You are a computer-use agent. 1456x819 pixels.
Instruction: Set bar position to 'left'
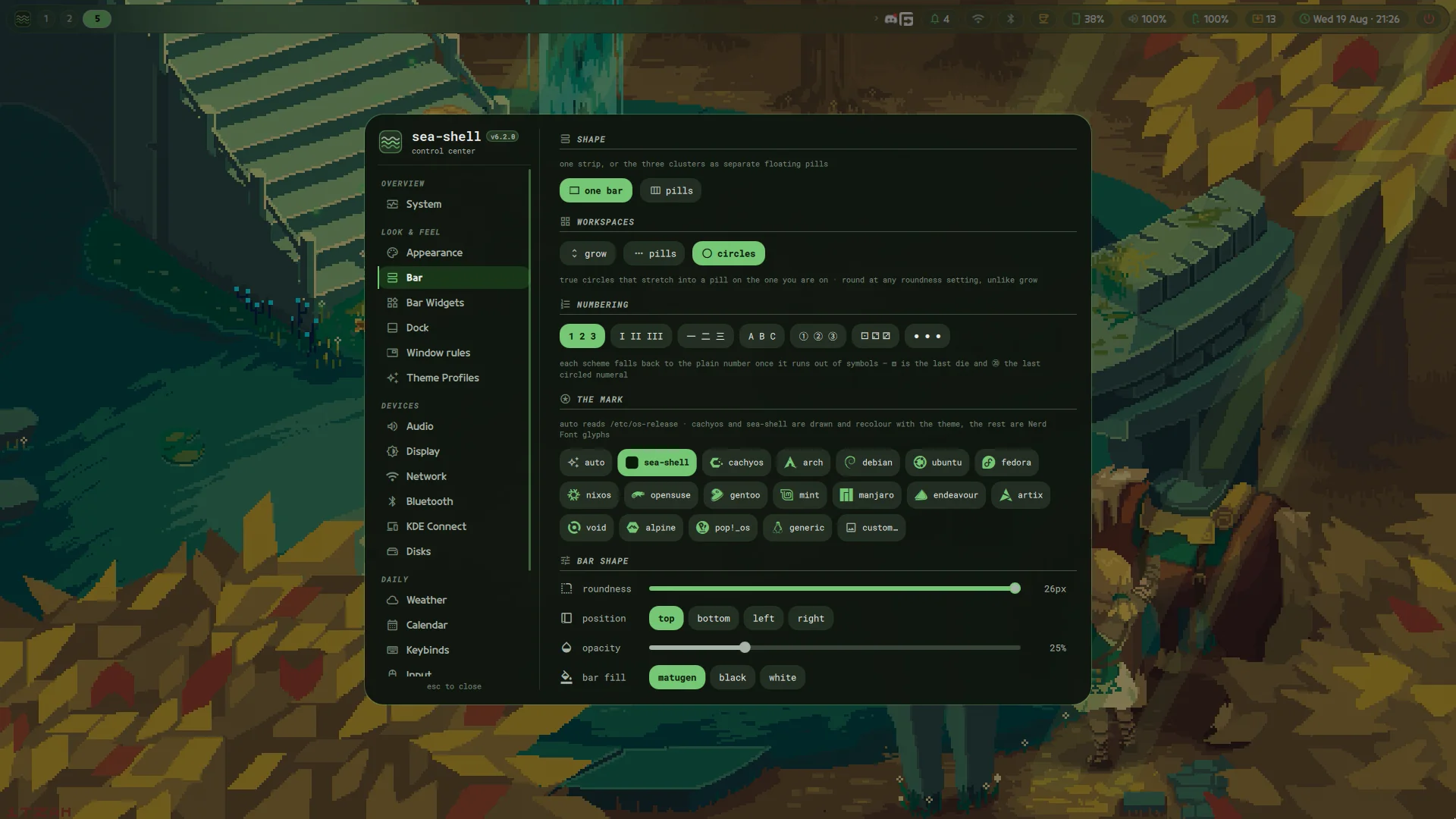[x=764, y=619]
